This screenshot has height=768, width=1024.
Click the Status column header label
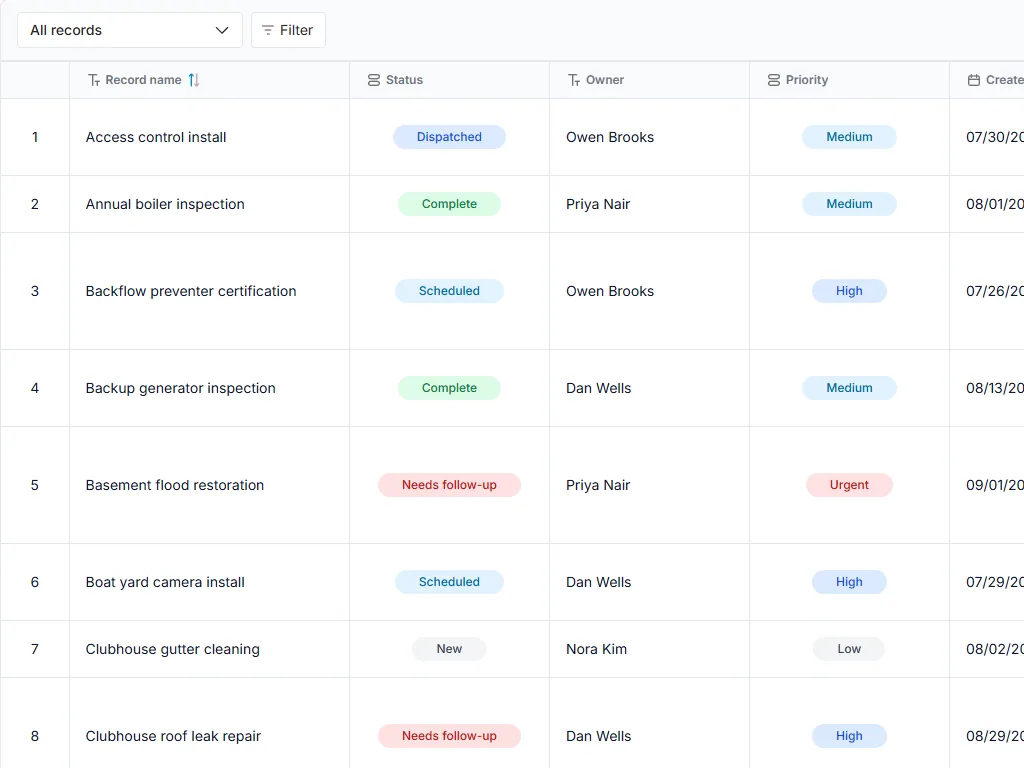pyautogui.click(x=404, y=80)
